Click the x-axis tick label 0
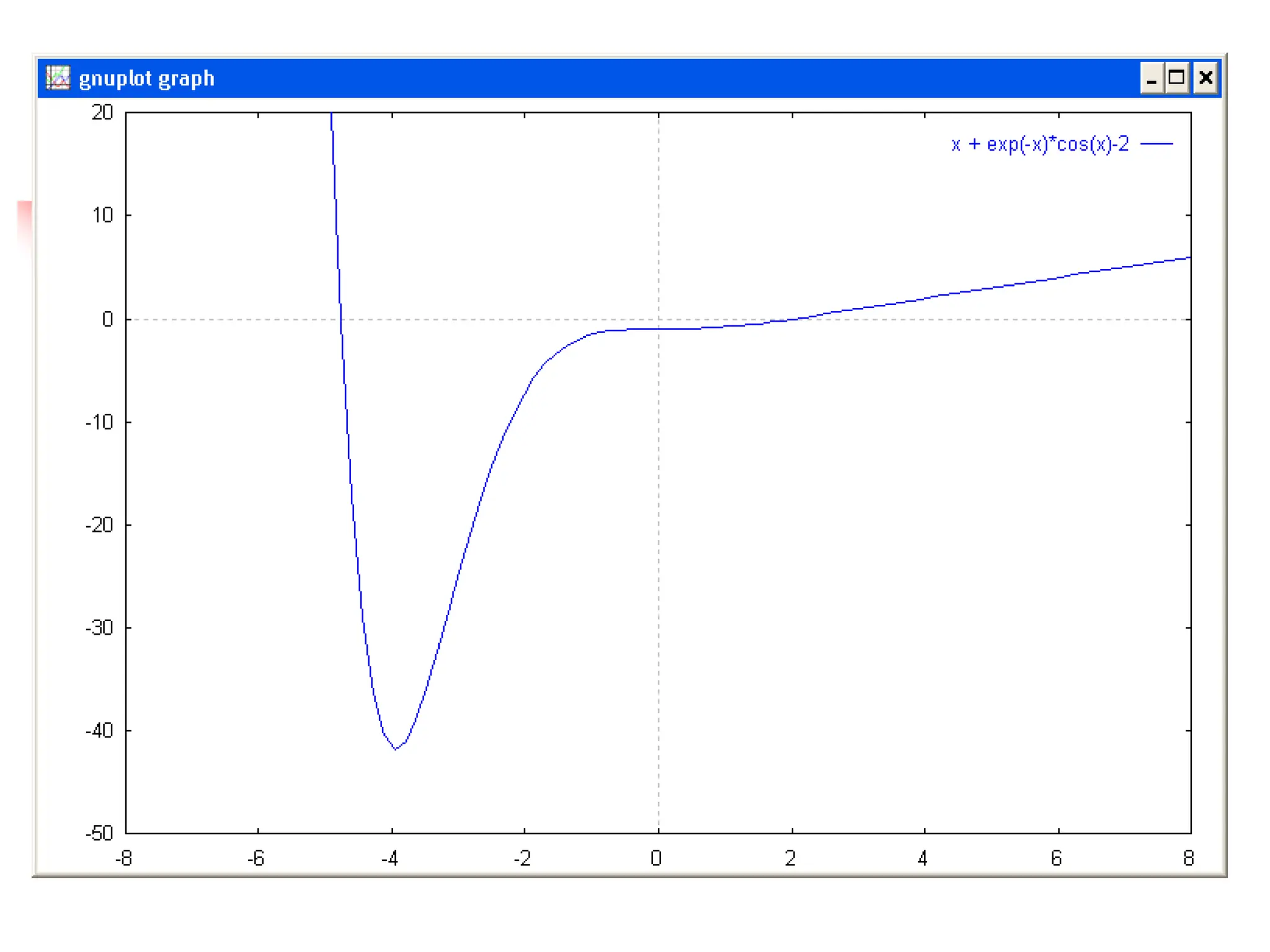 coord(656,858)
